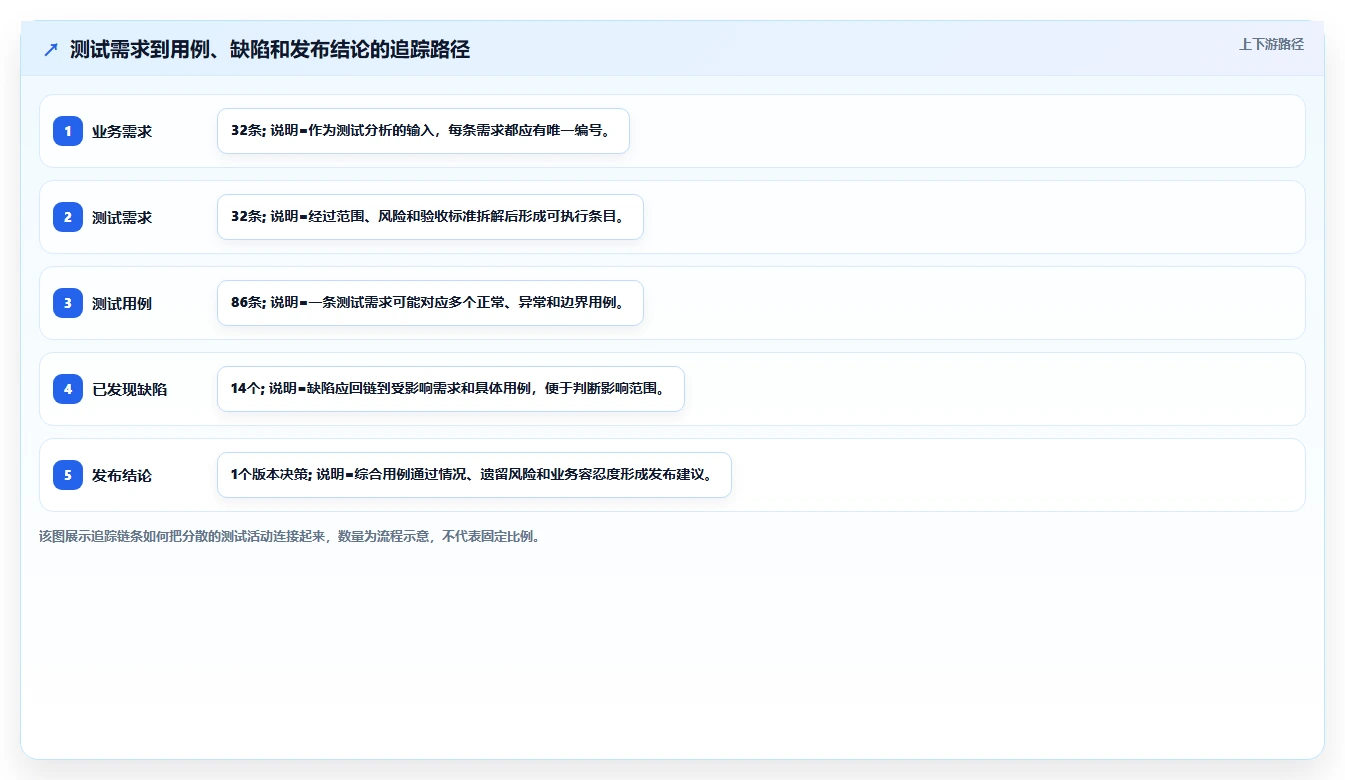Select the 已发现缺陷 step label

pos(129,389)
